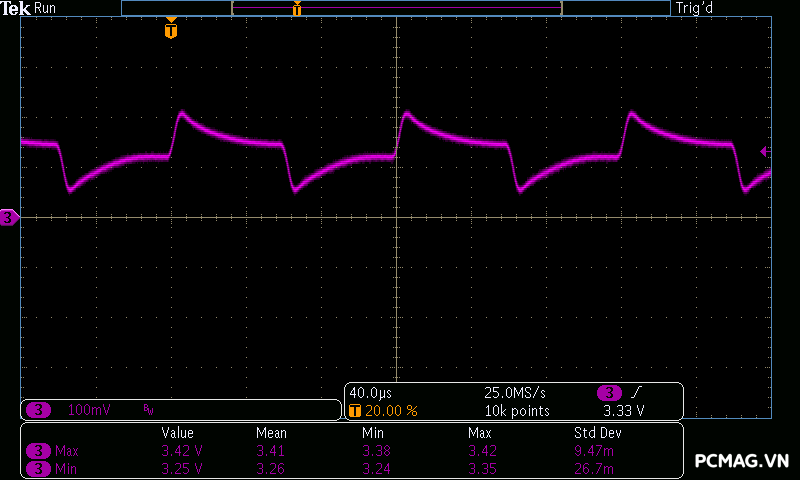Viewport: 800px width, 480px height.
Task: Click the waveform record overview bar at top
Action: 396,8
